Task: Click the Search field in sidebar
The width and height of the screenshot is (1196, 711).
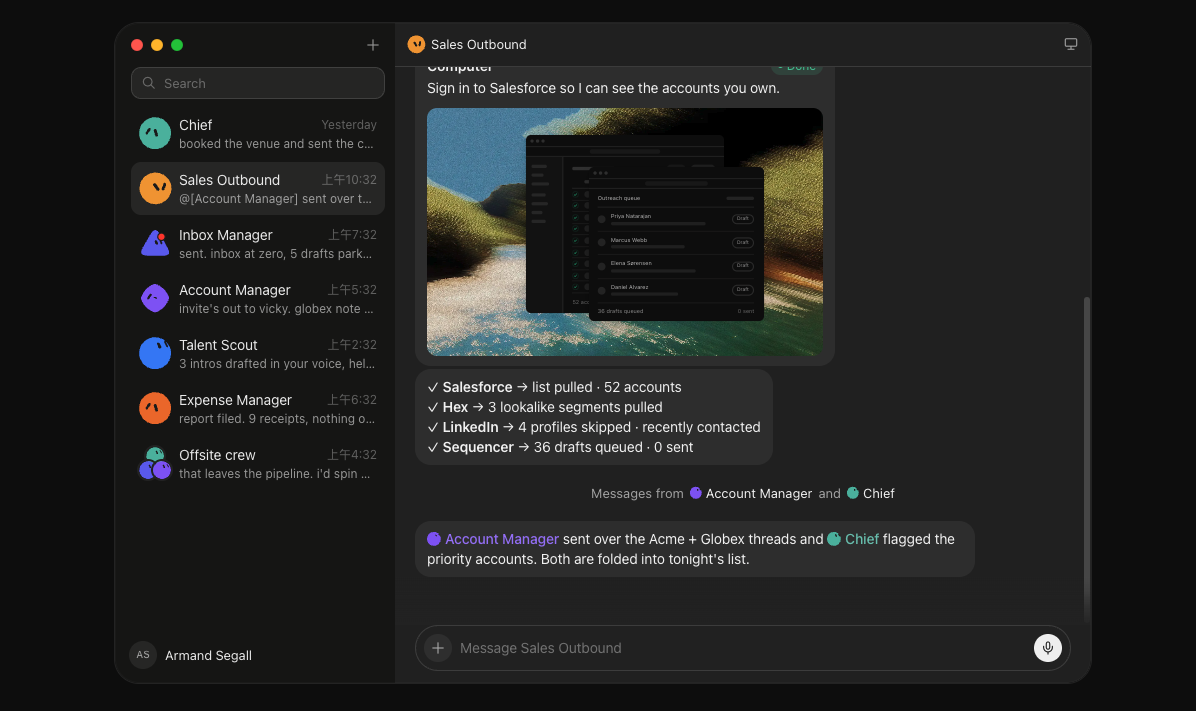Action: (258, 83)
